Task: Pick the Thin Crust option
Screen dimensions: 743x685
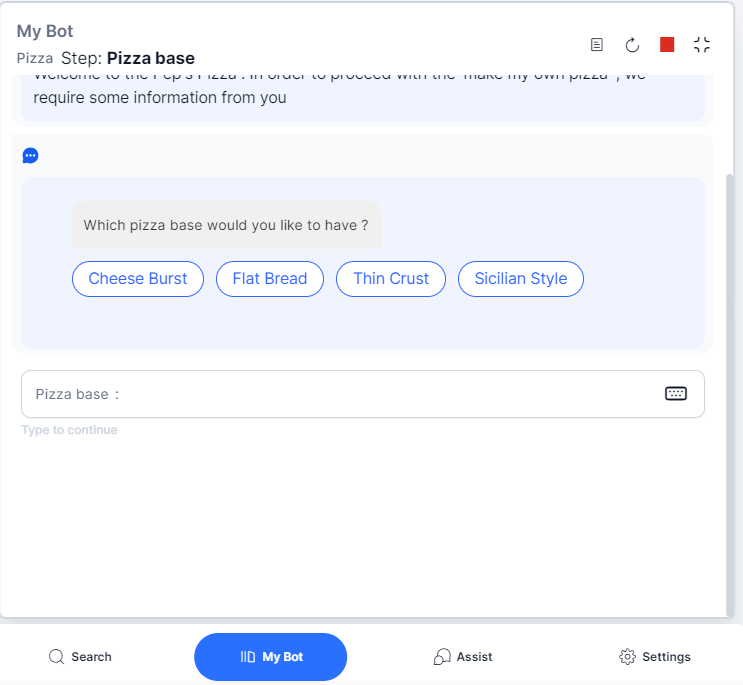Action: point(391,279)
